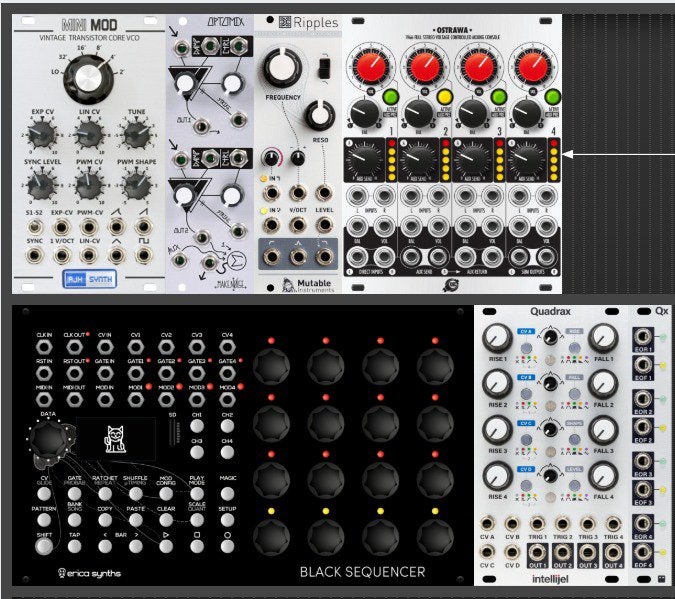The height and width of the screenshot is (599, 675).
Task: Click the V/OCT jack on Ripples
Action: [297, 225]
